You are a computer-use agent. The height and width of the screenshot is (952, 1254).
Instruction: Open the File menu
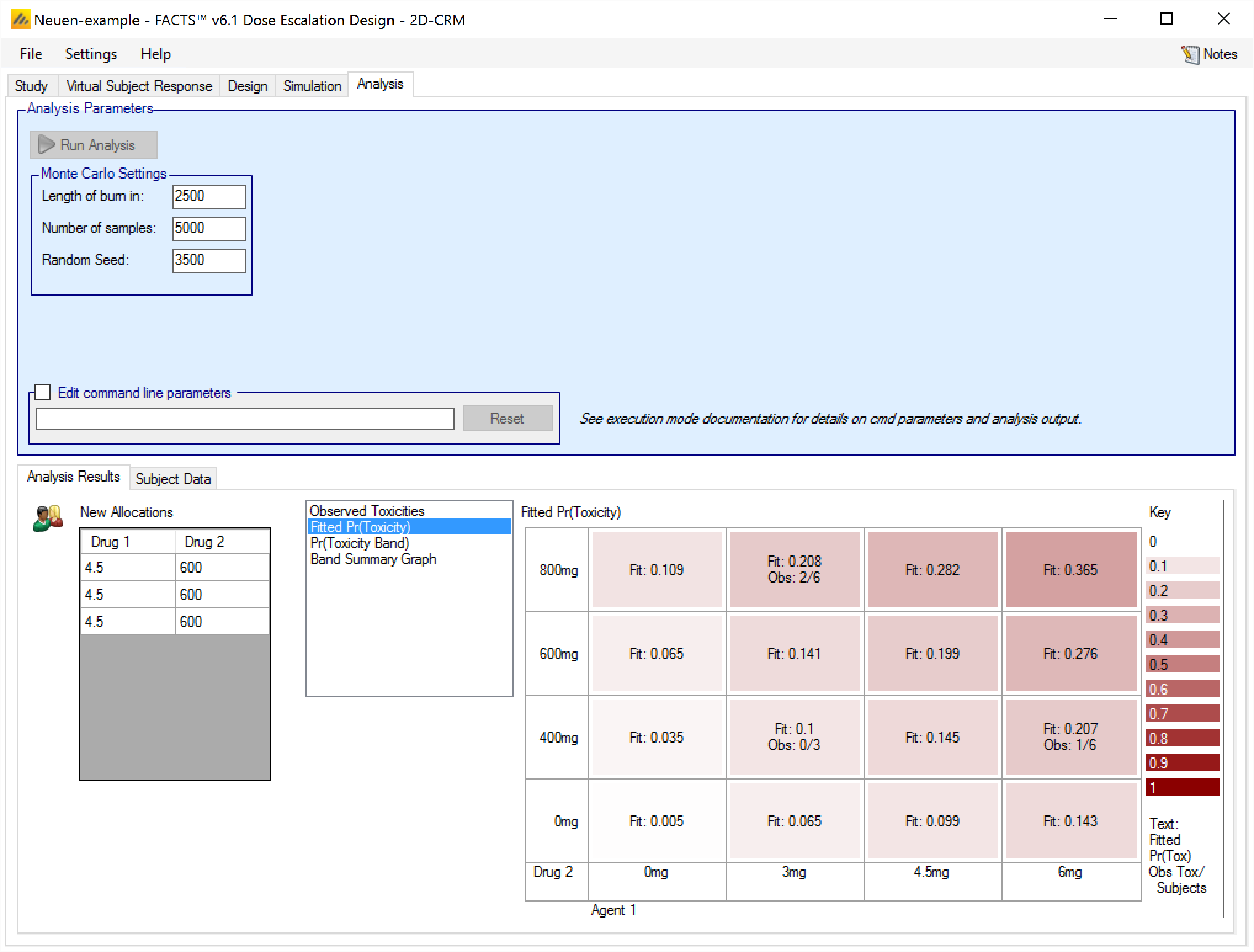[x=31, y=54]
